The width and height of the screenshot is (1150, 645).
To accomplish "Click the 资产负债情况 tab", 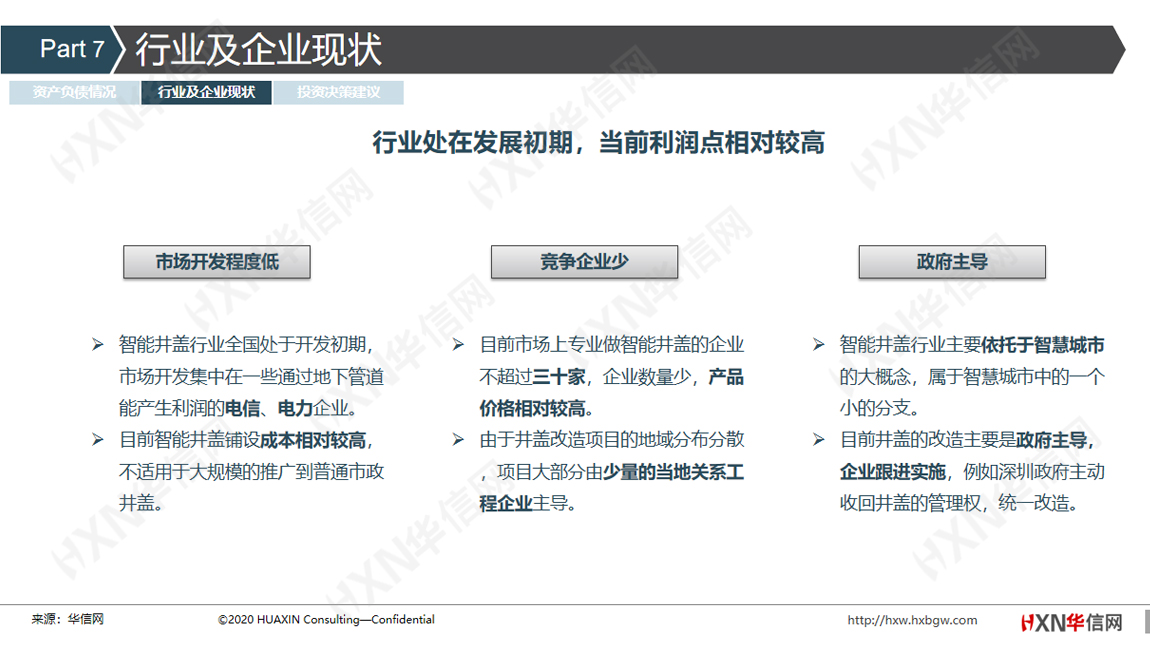I will (x=73, y=92).
